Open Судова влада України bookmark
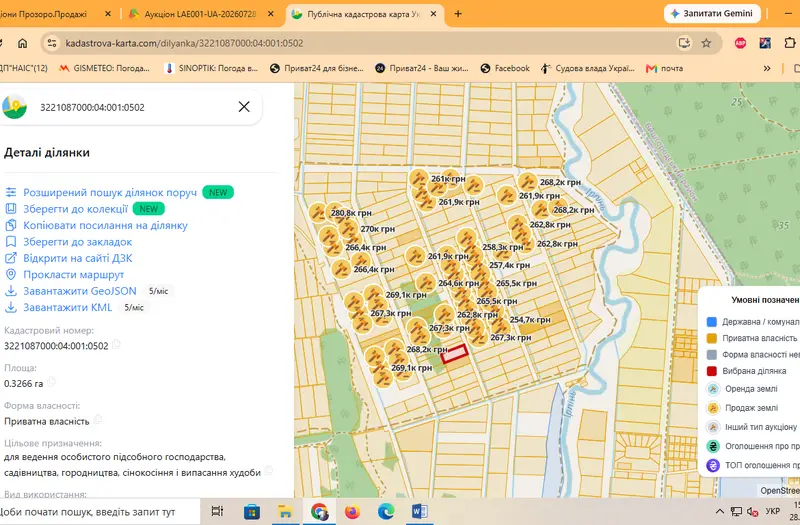The height and width of the screenshot is (525, 800). click(x=588, y=68)
